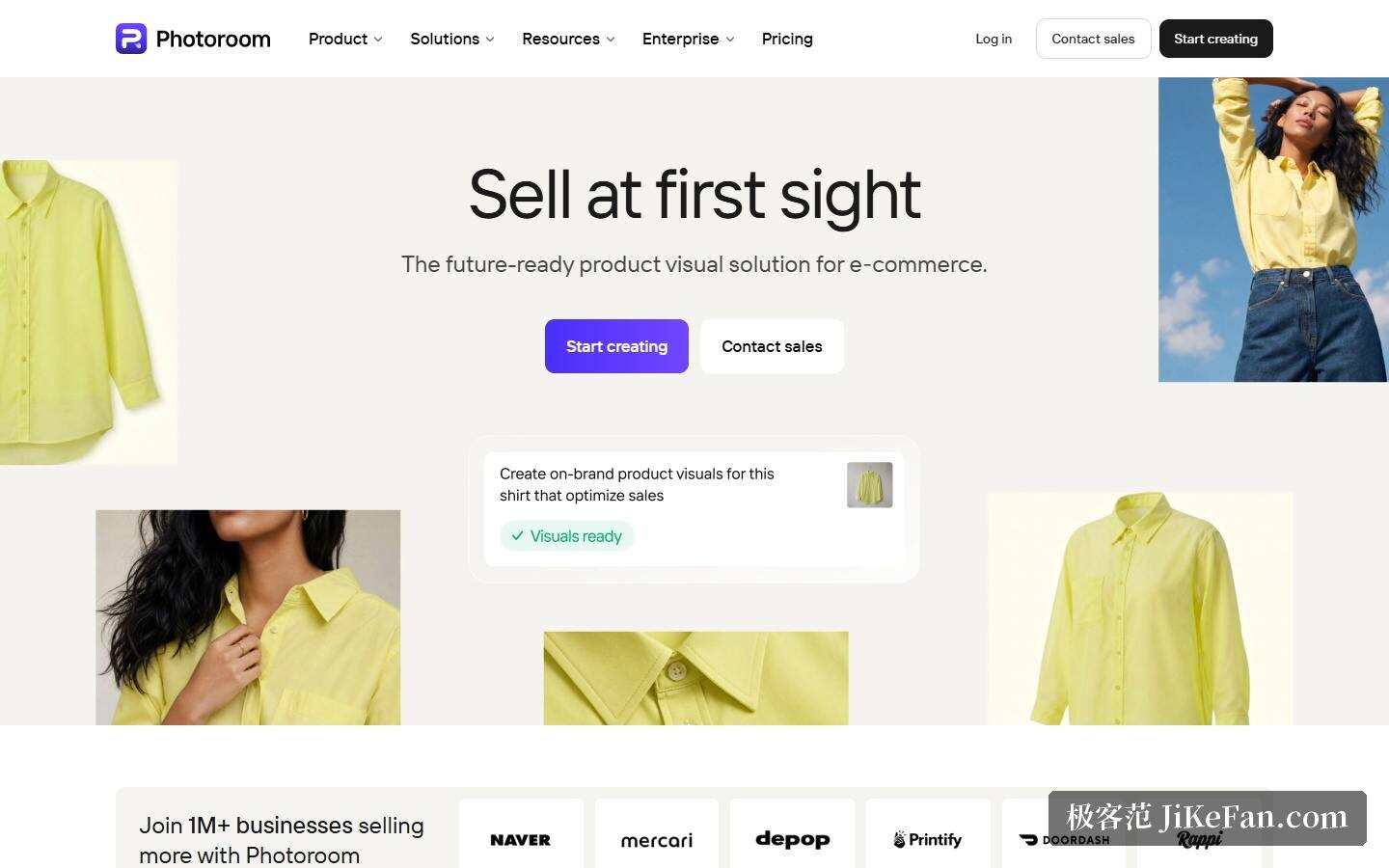This screenshot has width=1389, height=868.
Task: Click the green Visuals ready checkmark
Action: pos(517,536)
